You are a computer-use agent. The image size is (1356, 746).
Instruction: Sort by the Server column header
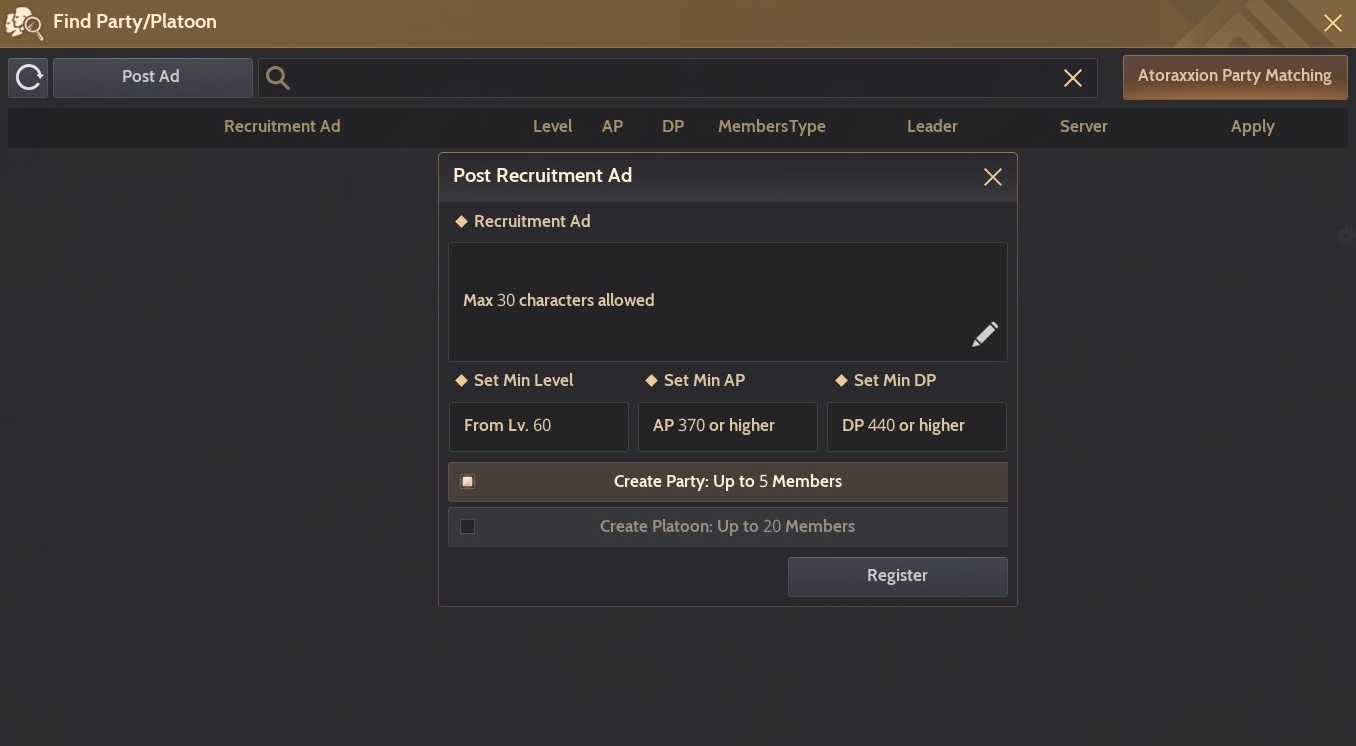(x=1083, y=126)
